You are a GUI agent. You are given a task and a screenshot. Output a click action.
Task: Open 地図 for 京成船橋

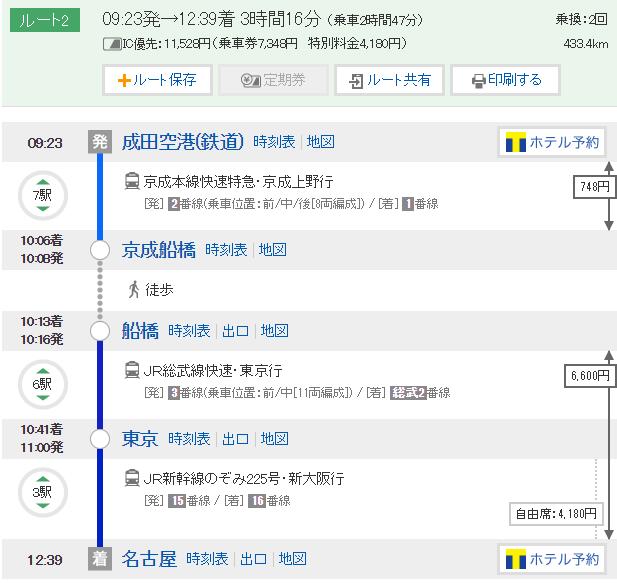click(273, 250)
